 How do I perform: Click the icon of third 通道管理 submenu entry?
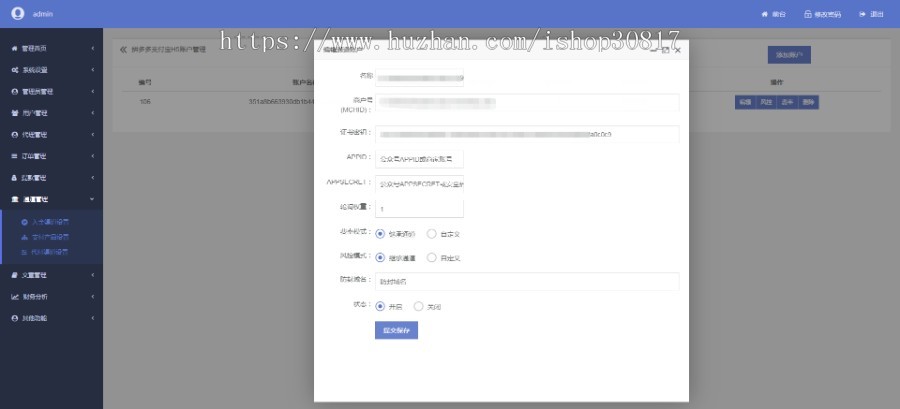pyautogui.click(x=24, y=252)
